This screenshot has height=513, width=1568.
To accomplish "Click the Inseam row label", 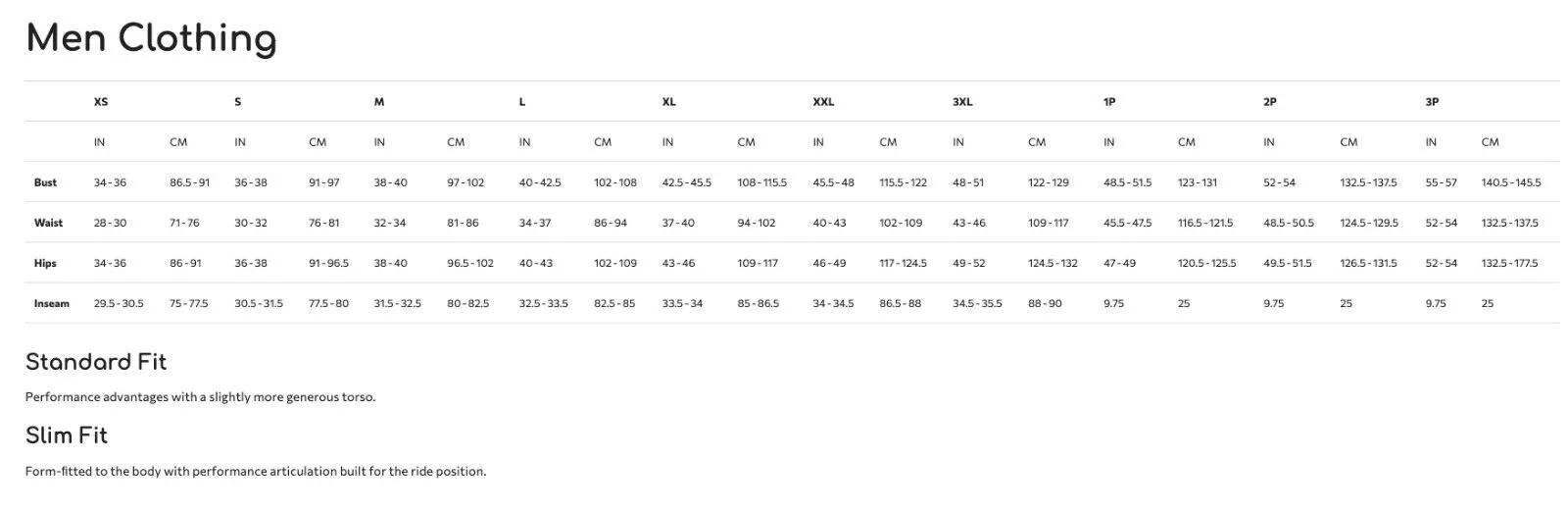I will [52, 303].
